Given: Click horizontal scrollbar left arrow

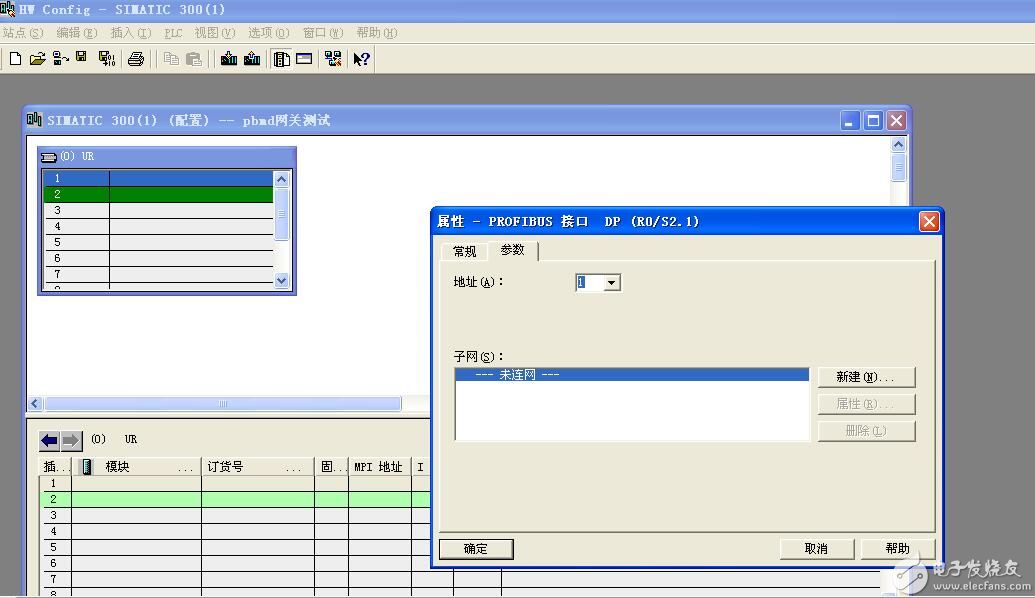Looking at the screenshot, I should click(x=35, y=403).
